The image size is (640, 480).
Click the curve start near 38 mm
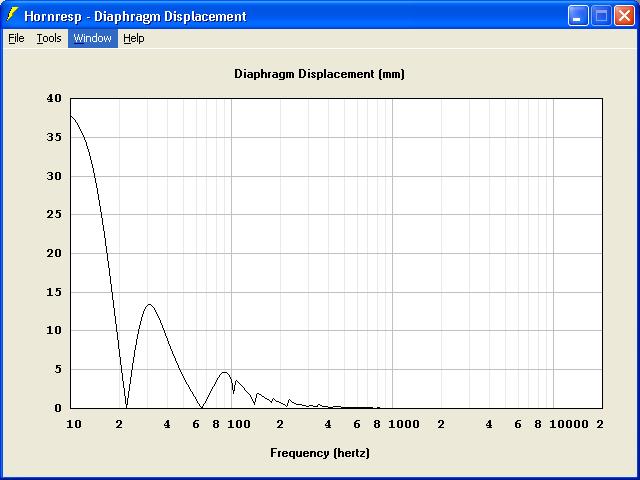(x=71, y=116)
